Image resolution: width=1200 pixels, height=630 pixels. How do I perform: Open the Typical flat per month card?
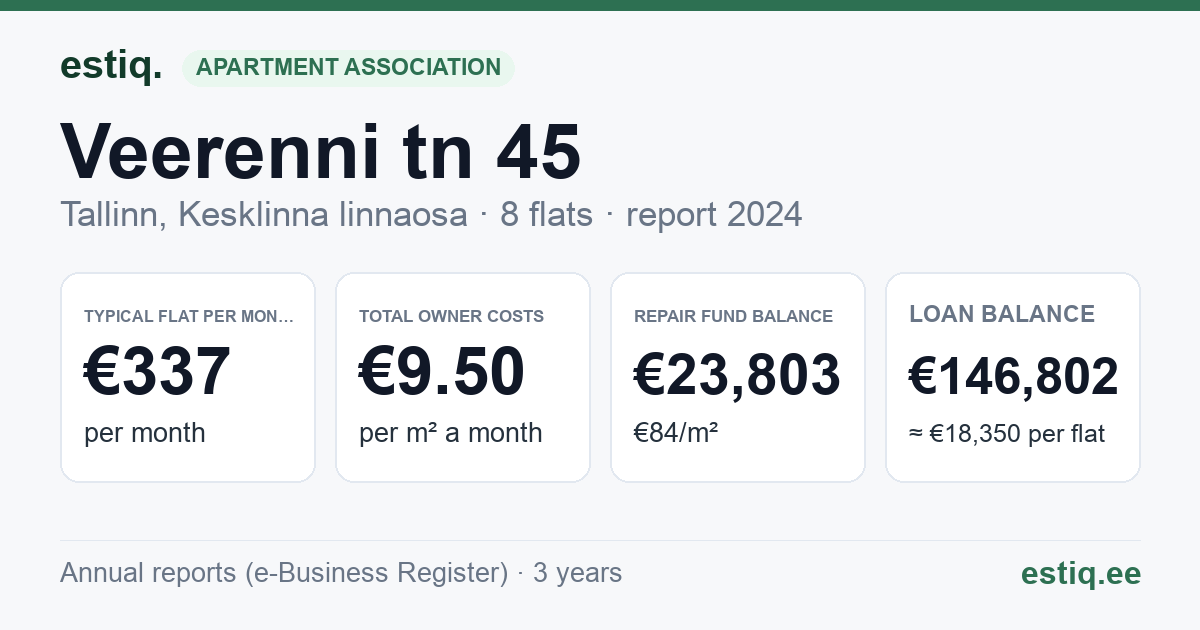pos(188,377)
